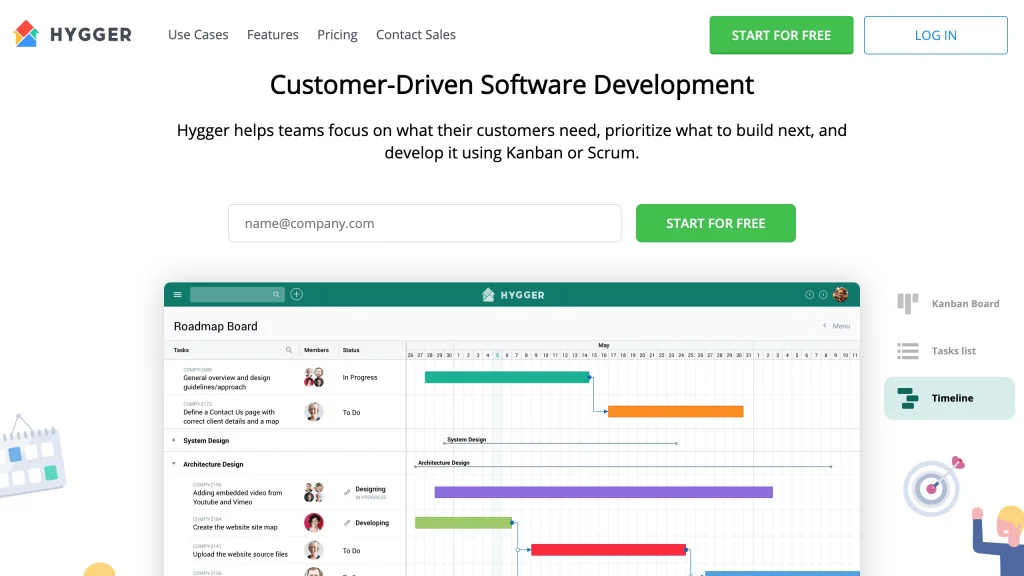Click the name@company.com email field

pyautogui.click(x=424, y=223)
